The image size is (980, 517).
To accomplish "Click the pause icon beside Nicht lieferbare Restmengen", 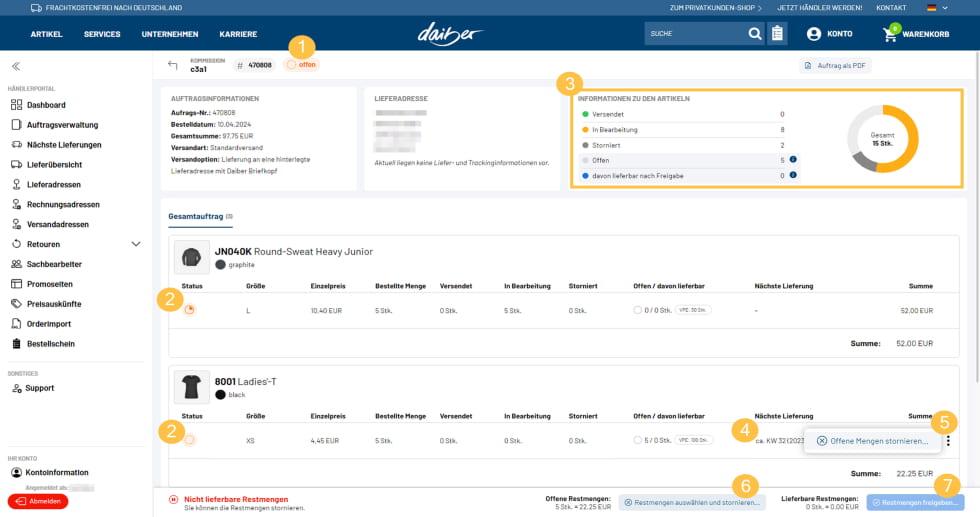I will coord(173,499).
